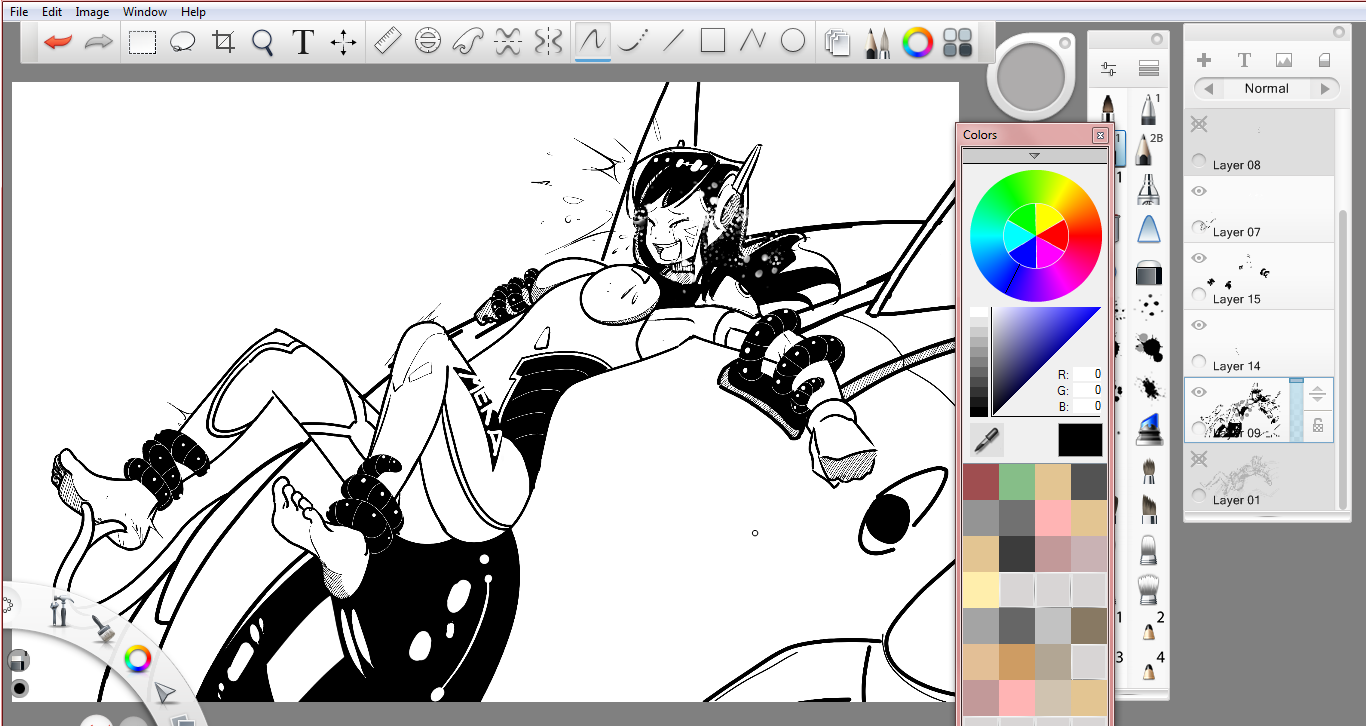
Task: Select the Oval shape tool
Action: pyautogui.click(x=793, y=41)
